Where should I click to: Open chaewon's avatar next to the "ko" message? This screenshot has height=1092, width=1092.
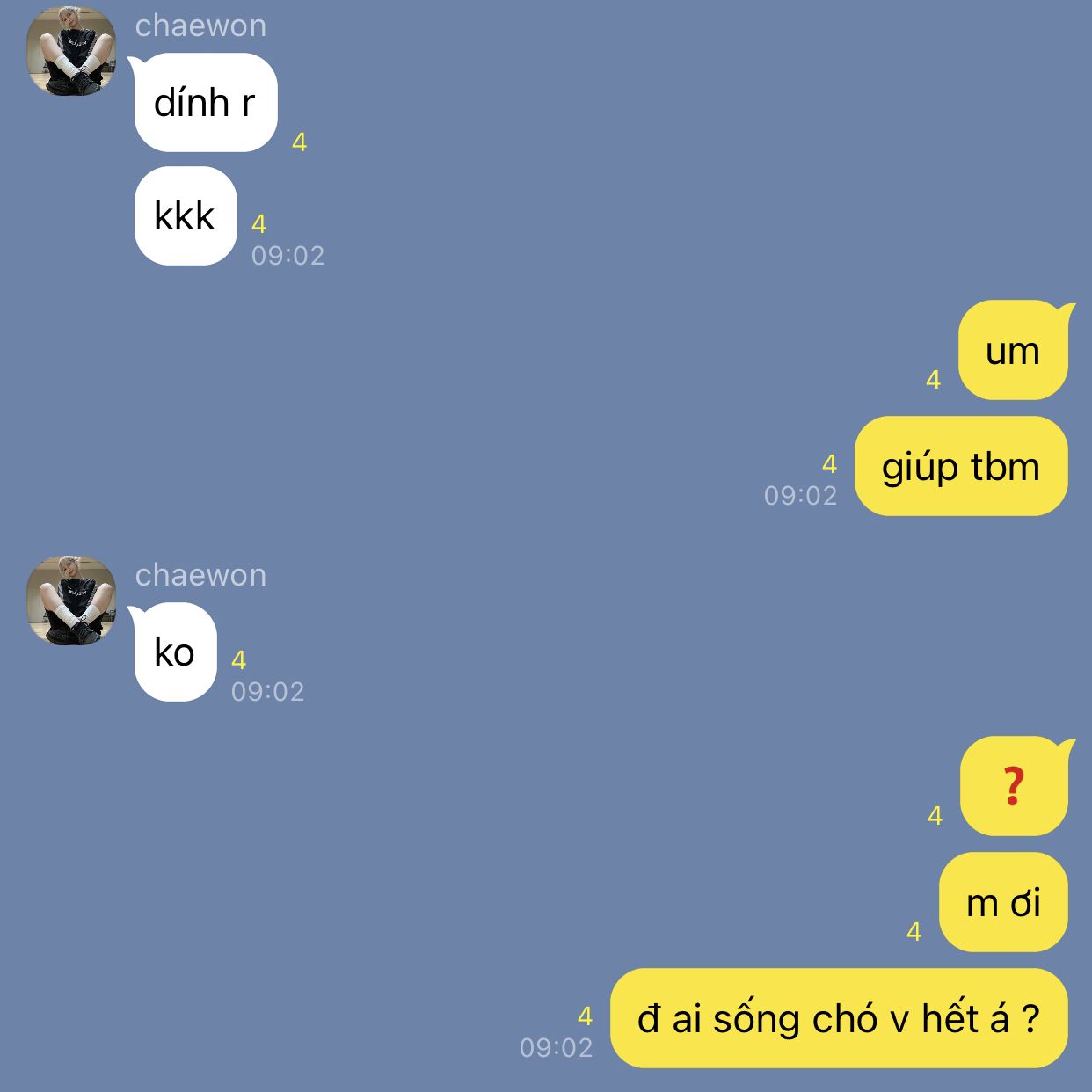(x=71, y=601)
